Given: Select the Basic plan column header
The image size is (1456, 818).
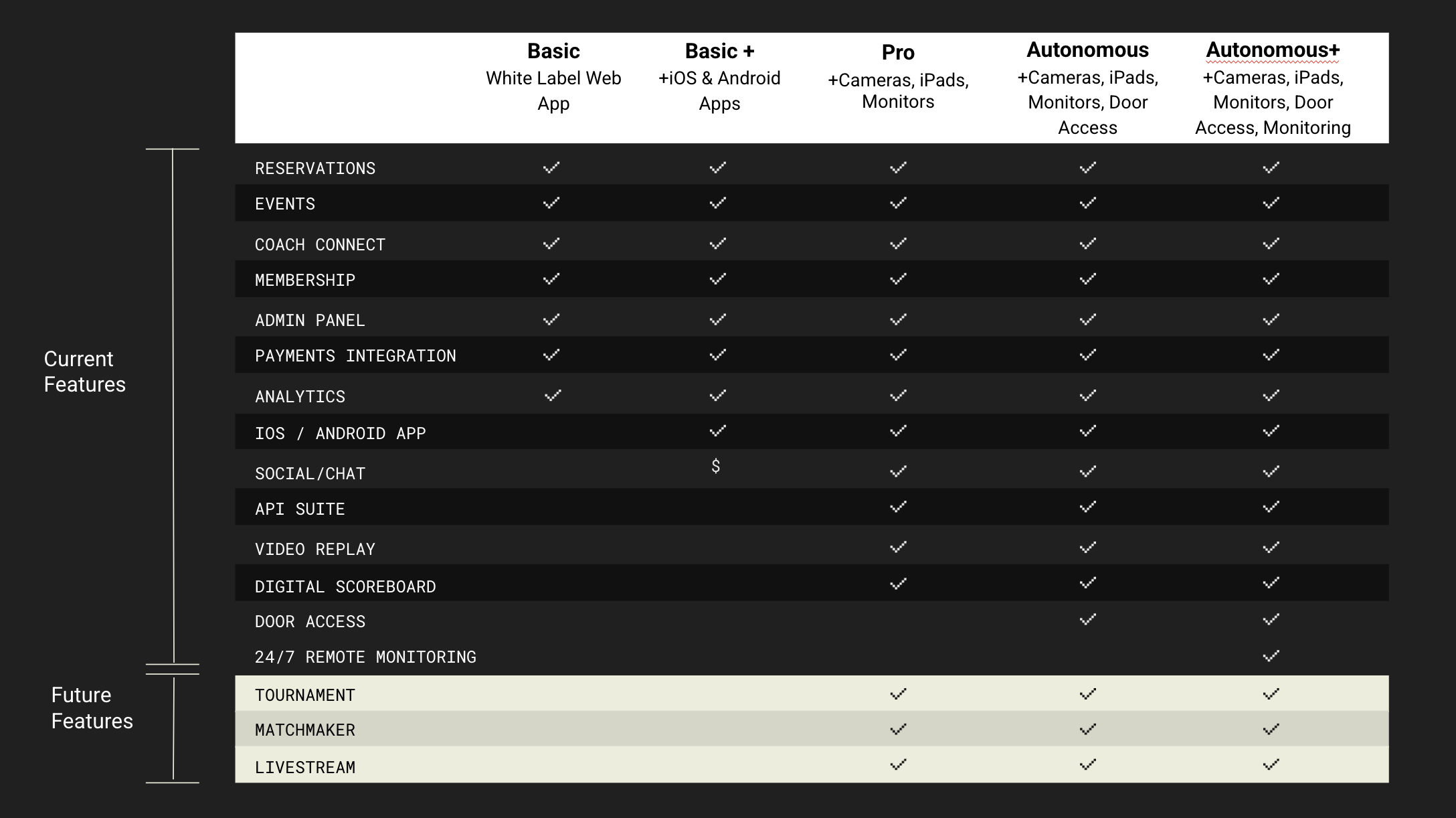Looking at the screenshot, I should click(553, 52).
